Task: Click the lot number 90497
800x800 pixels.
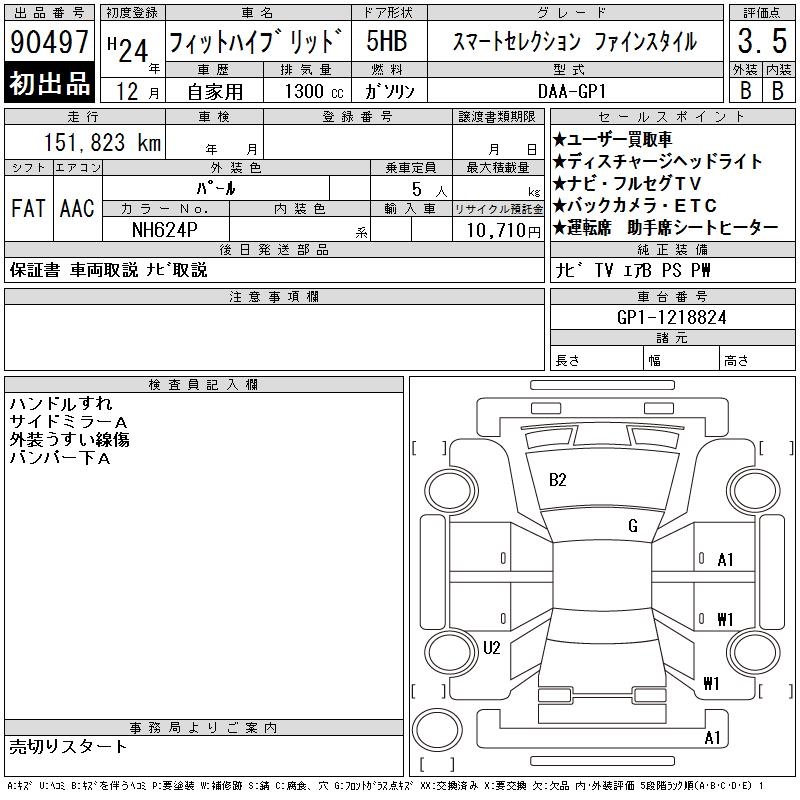Action: 49,42
